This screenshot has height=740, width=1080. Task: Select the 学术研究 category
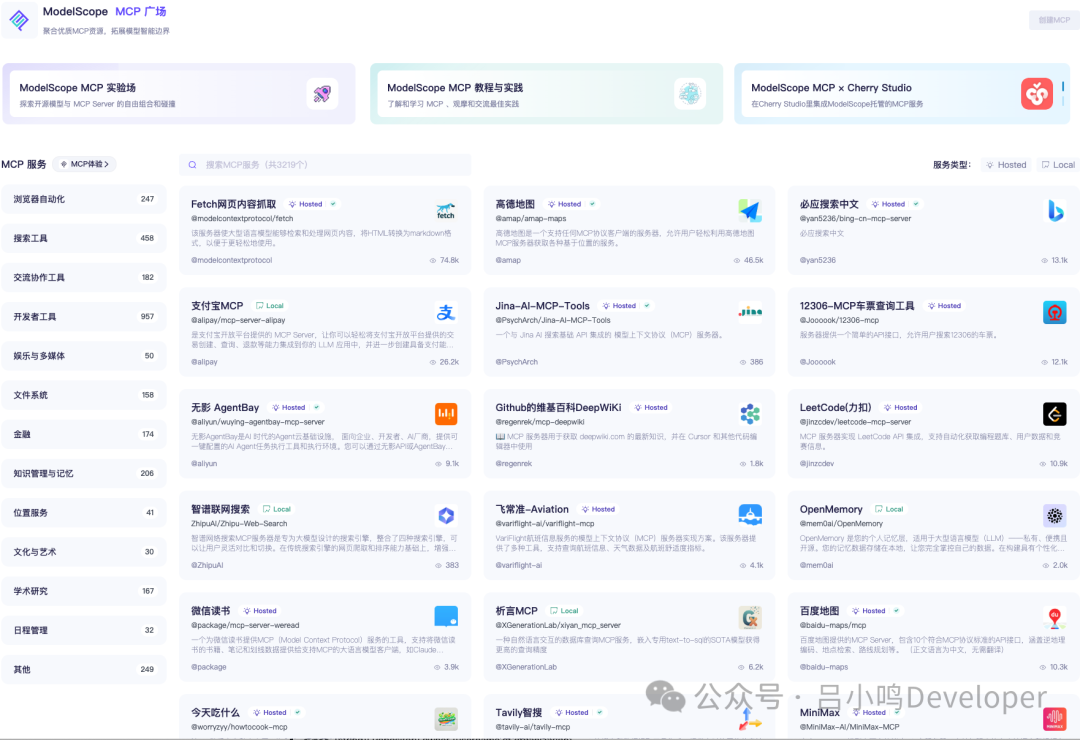tap(84, 591)
